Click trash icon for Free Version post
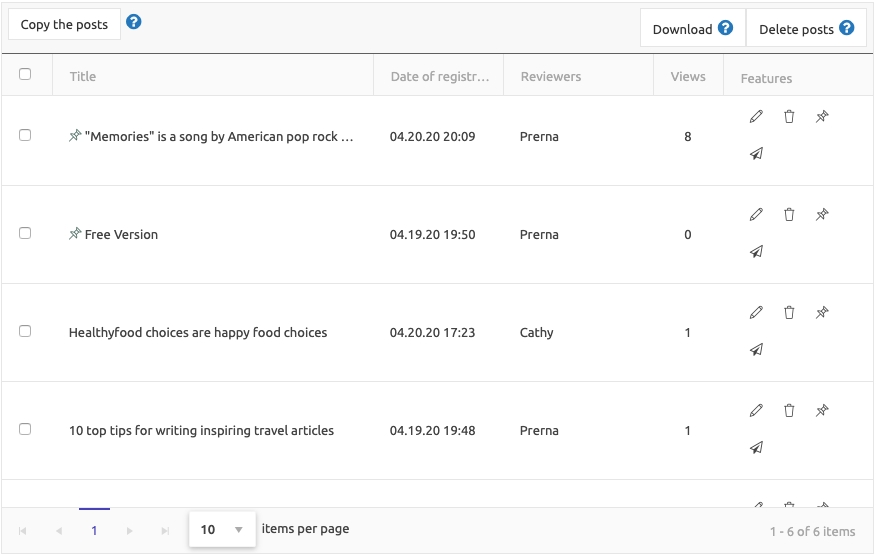The width and height of the screenshot is (876, 557). (x=789, y=215)
